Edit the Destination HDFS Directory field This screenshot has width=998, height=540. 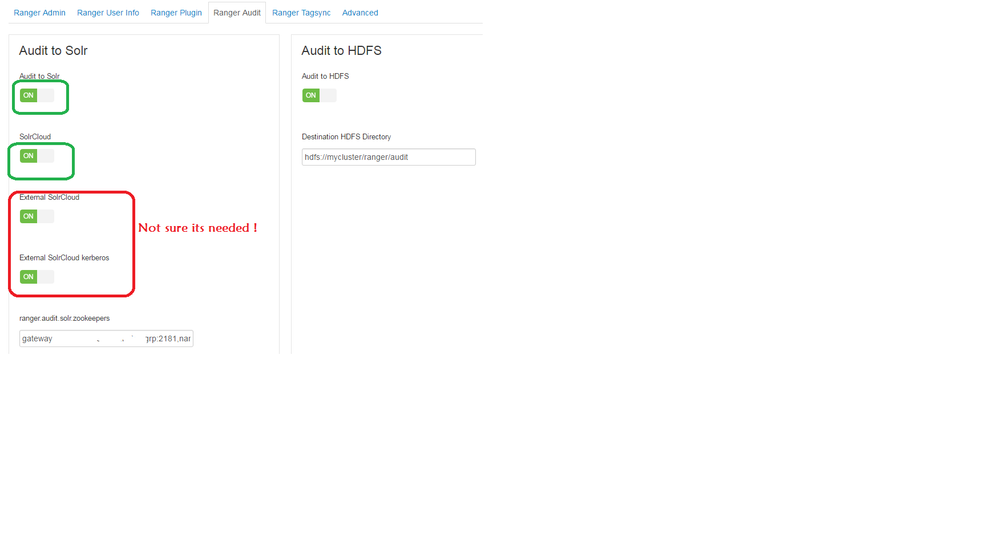[x=388, y=157]
